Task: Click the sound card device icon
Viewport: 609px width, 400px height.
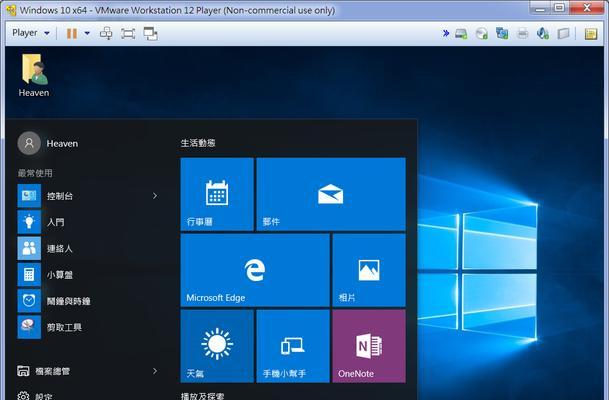Action: (543, 33)
